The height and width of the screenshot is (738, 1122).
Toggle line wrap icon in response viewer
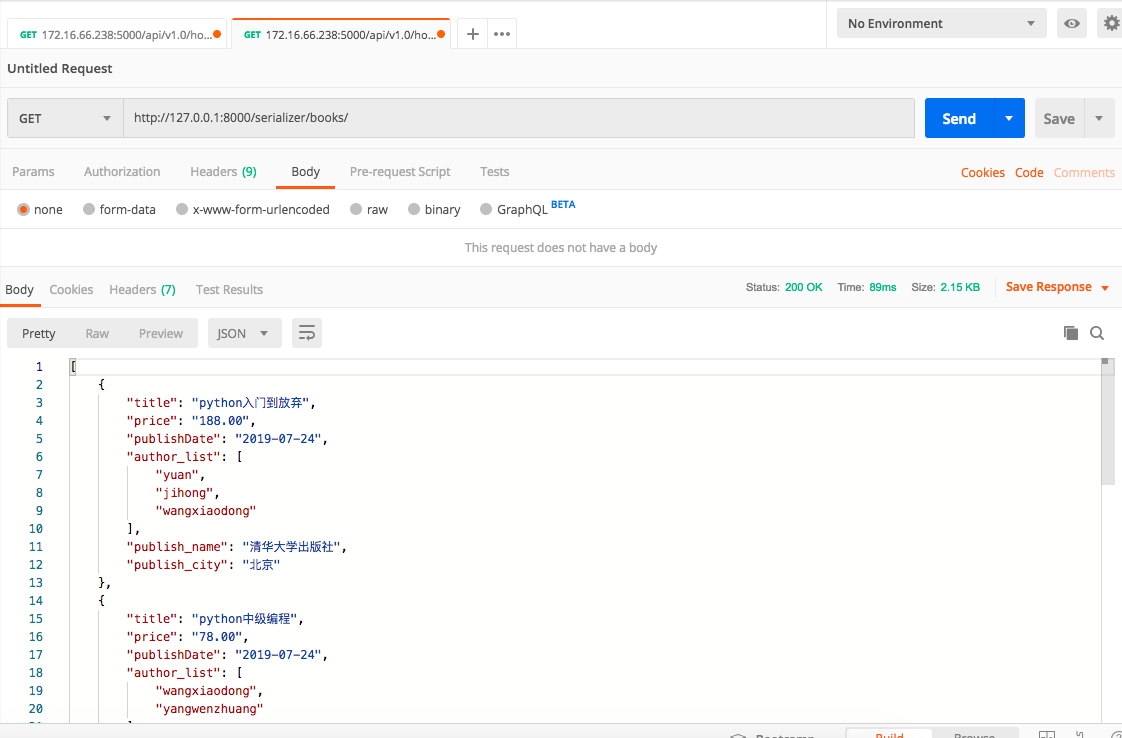click(x=307, y=333)
